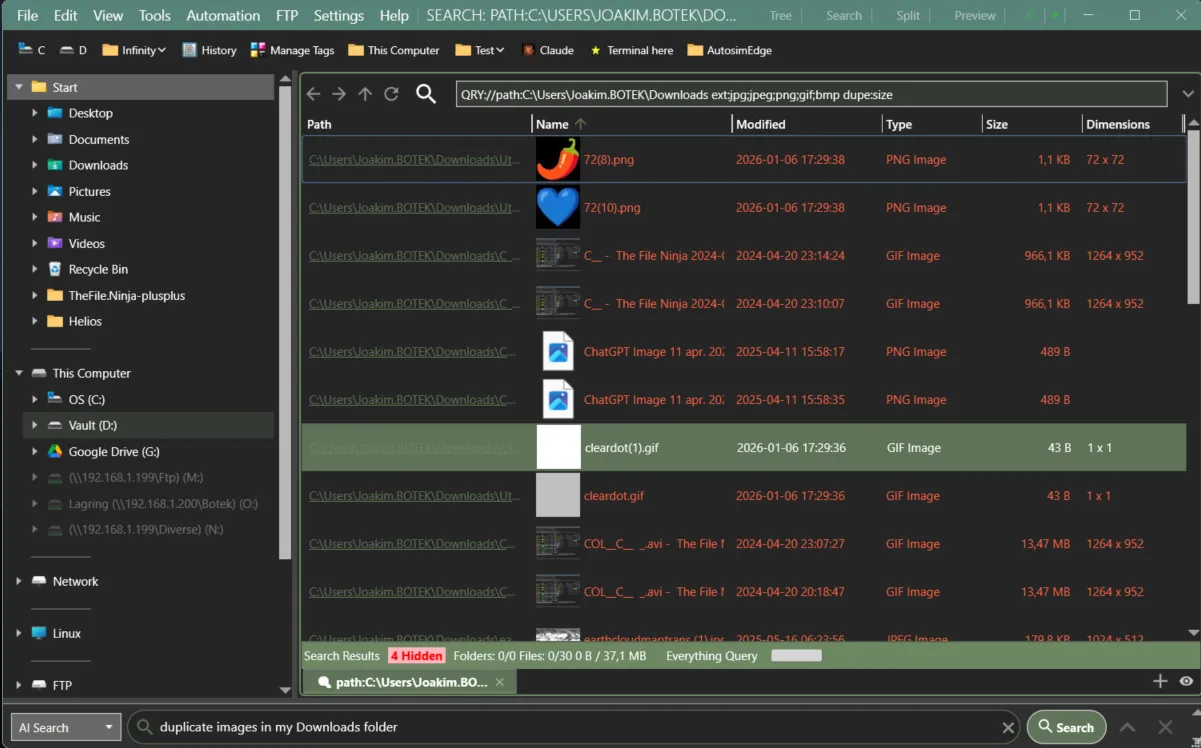Add a new tab with plus icon

pyautogui.click(x=1160, y=681)
